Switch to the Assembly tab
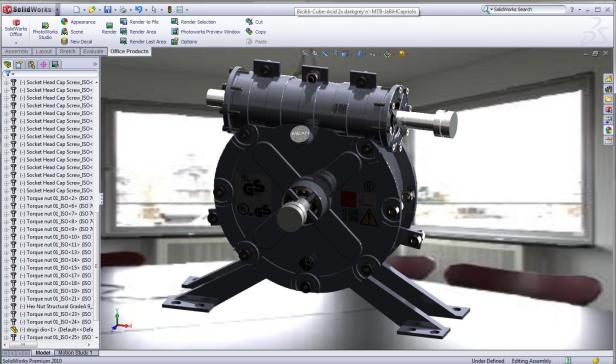The image size is (616, 364). (x=16, y=51)
